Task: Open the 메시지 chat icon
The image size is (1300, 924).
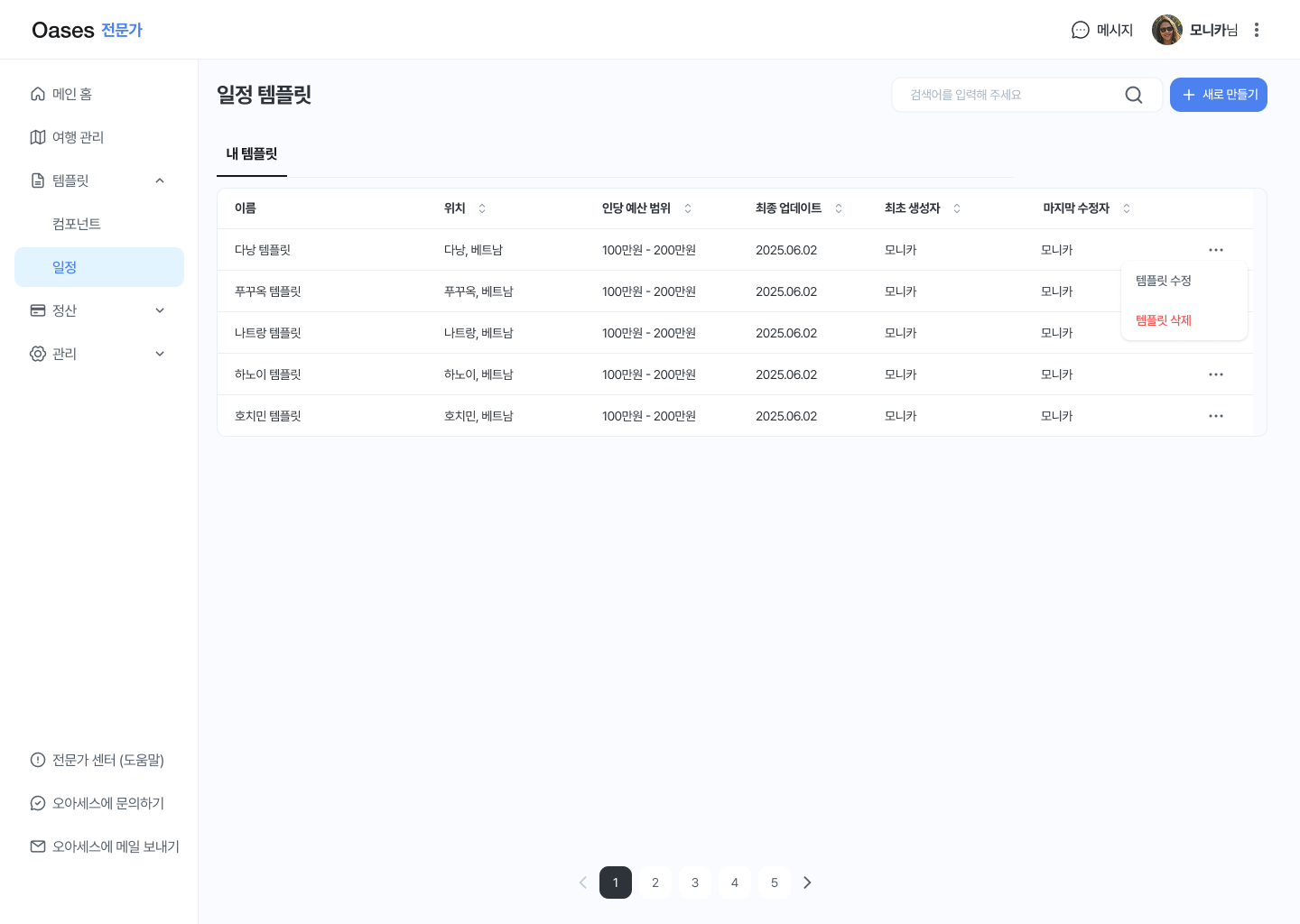Action: point(1080,30)
